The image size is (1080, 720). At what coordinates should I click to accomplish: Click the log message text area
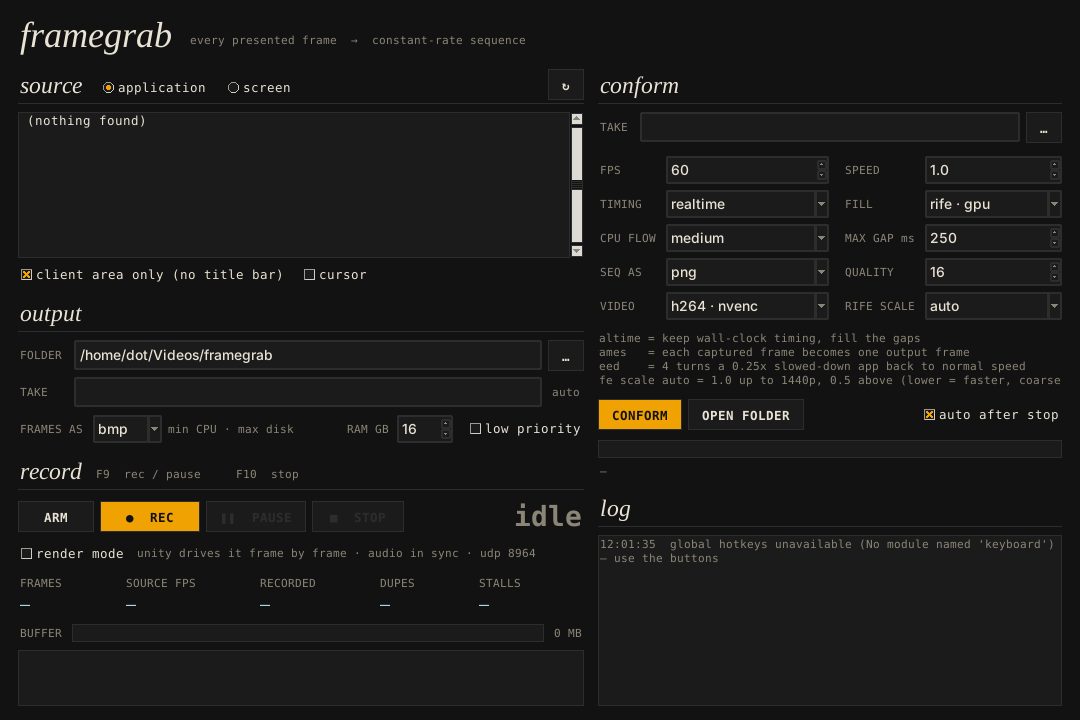[829, 620]
